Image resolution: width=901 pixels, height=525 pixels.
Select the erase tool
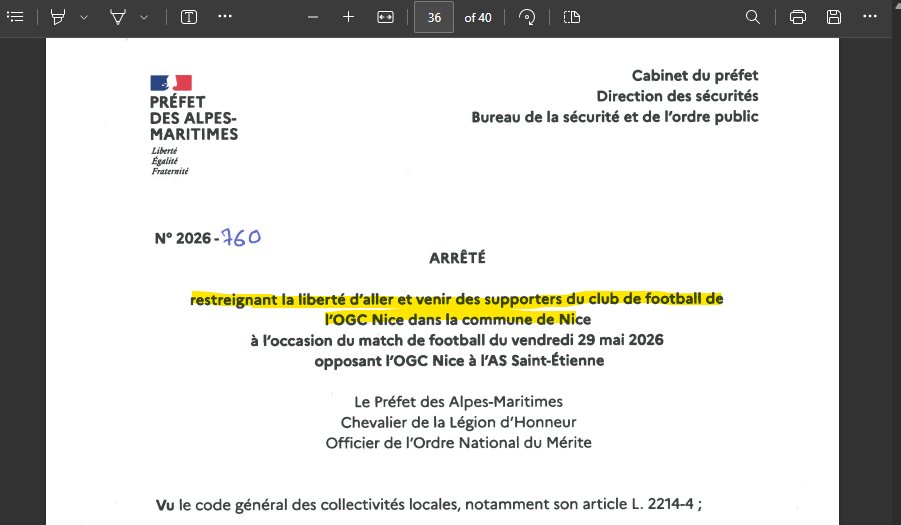tap(118, 17)
